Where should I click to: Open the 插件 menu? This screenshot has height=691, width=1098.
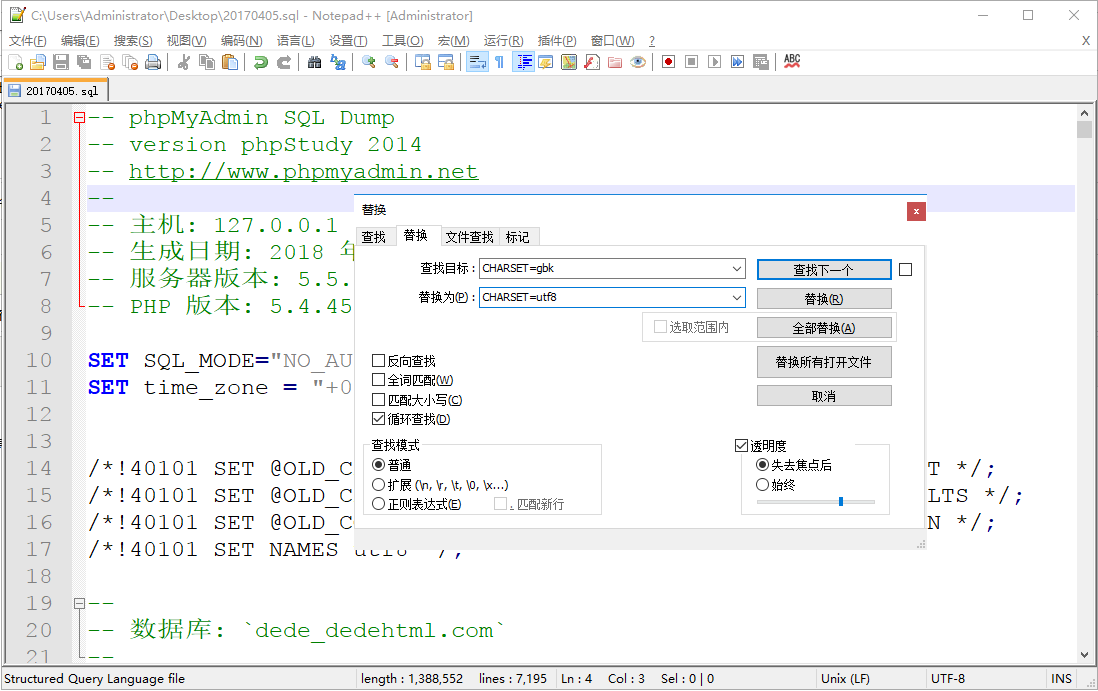pos(556,41)
